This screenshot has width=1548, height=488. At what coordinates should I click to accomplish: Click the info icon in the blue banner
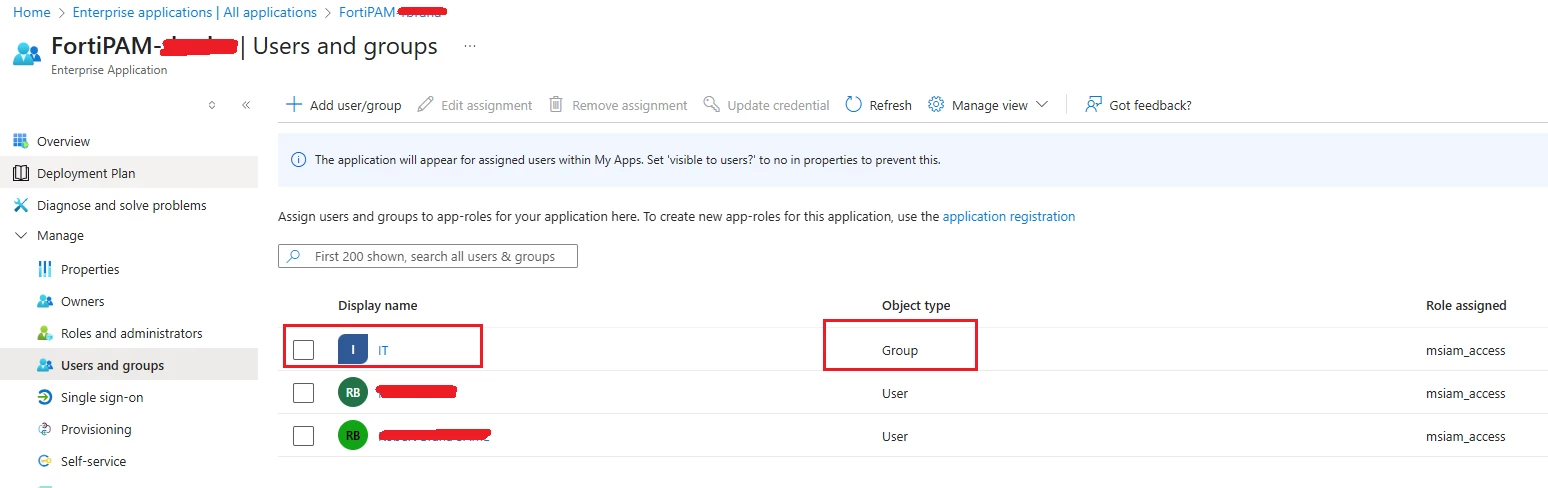coord(298,159)
